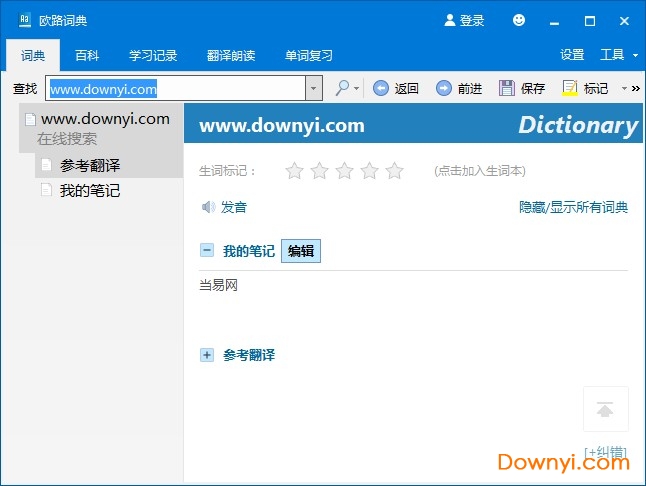Select www.downyi.com 在线搜索 entry in sidebar
The width and height of the screenshot is (646, 486).
(101, 128)
